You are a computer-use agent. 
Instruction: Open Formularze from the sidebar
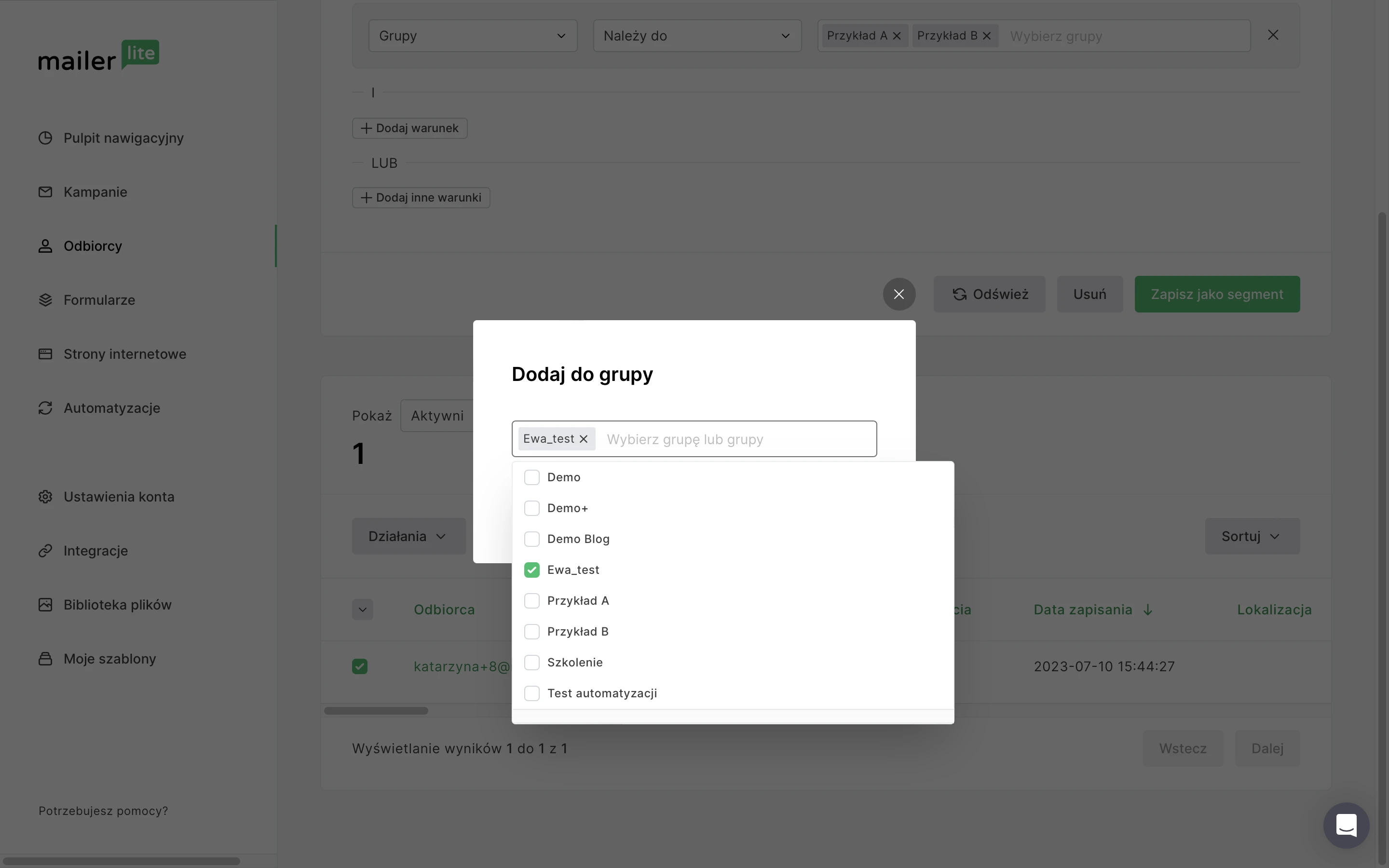pos(99,299)
